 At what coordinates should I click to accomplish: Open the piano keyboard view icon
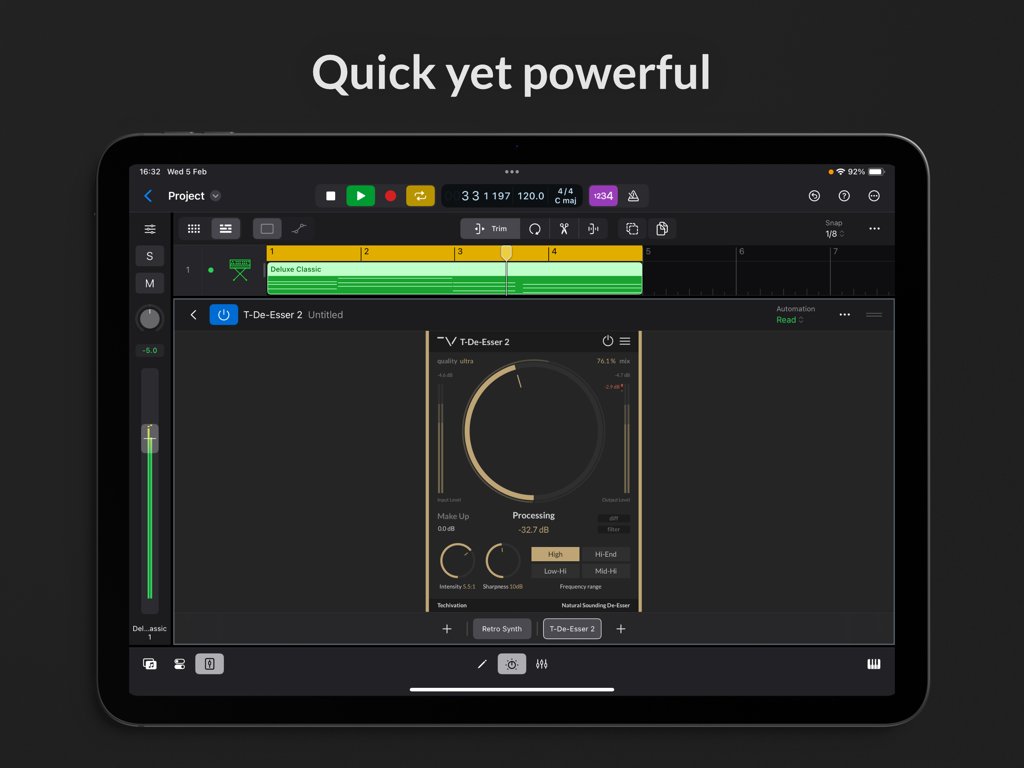coord(873,663)
